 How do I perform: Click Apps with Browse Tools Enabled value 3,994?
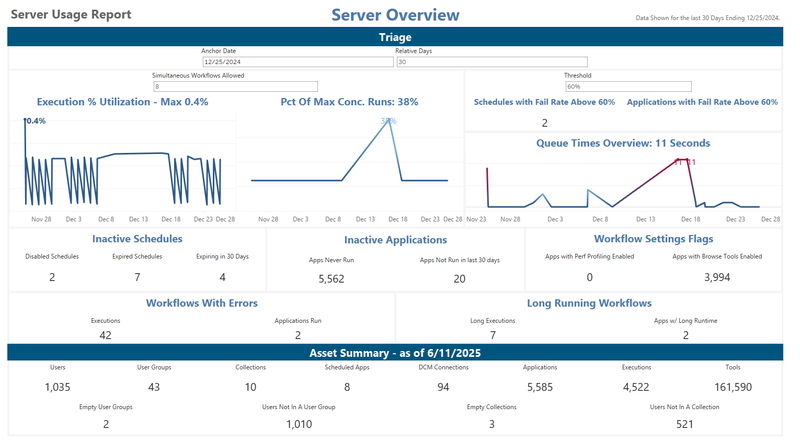pyautogui.click(x=717, y=277)
